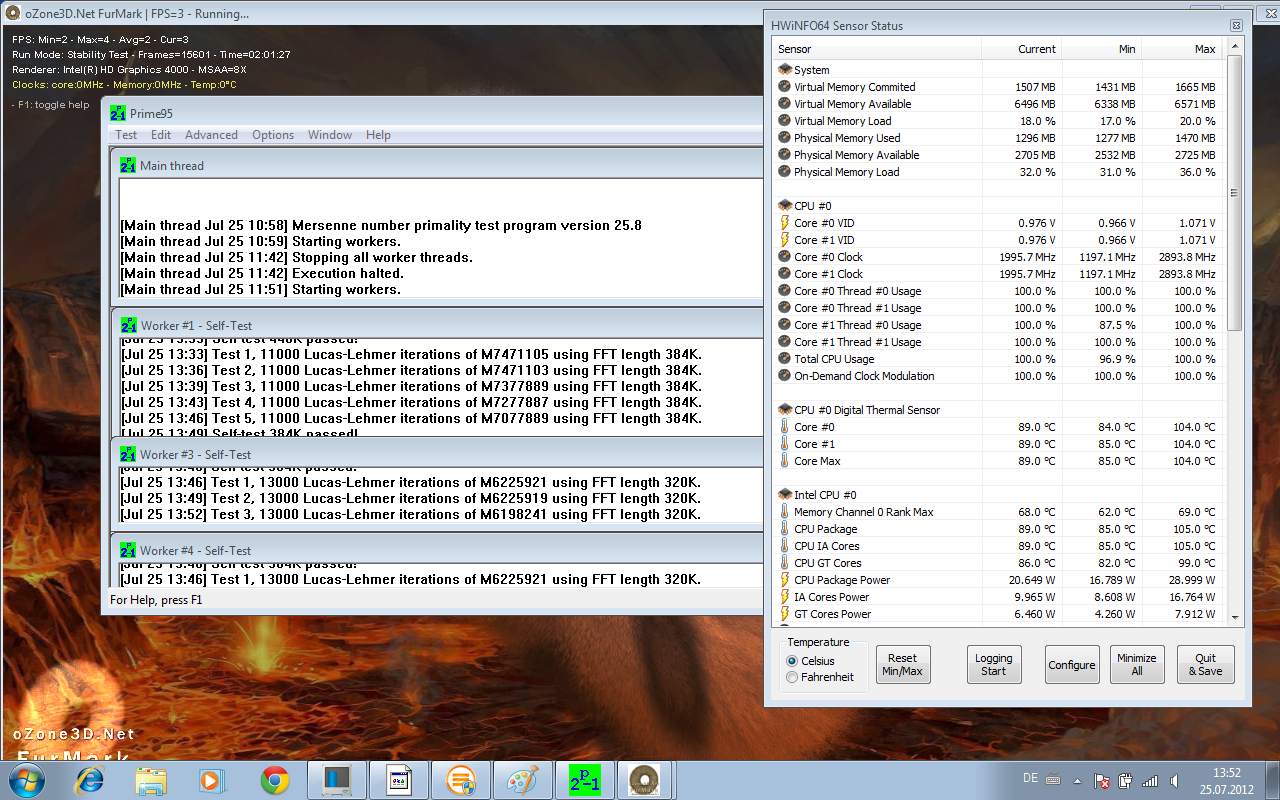Open the Options menu in Prime95
This screenshot has width=1280, height=800.
coord(273,135)
